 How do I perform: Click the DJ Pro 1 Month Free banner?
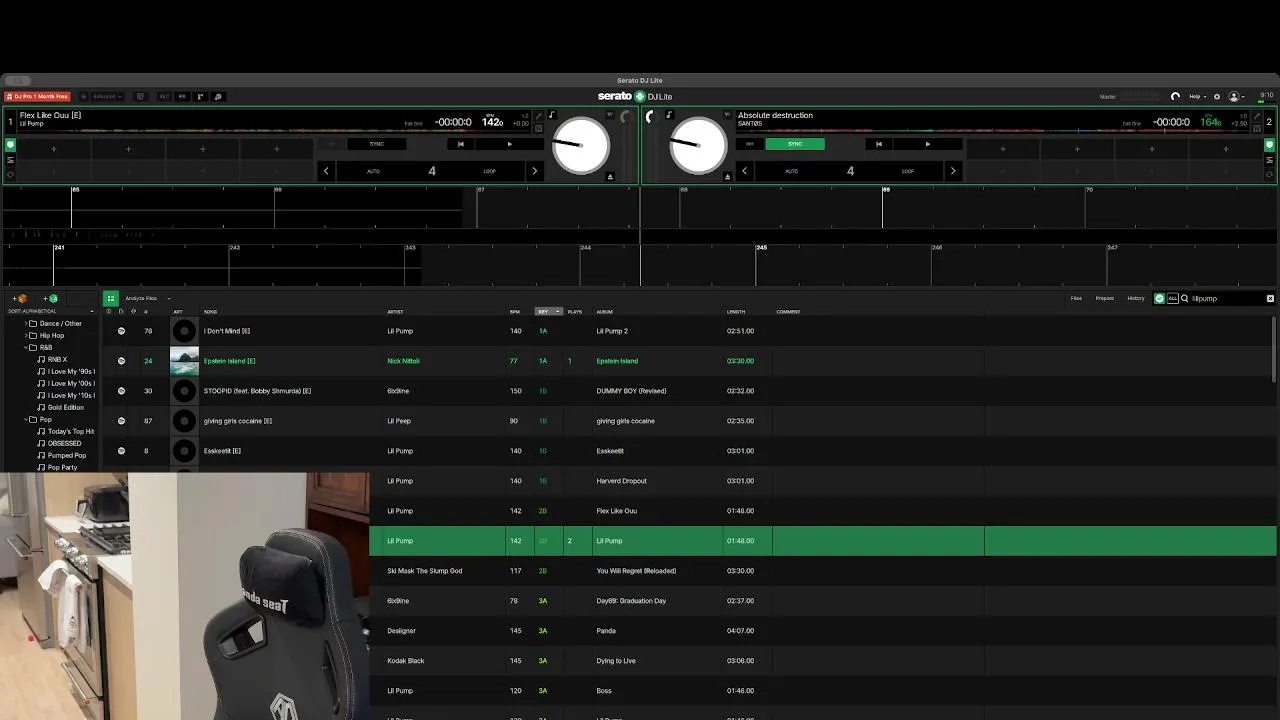(37, 97)
